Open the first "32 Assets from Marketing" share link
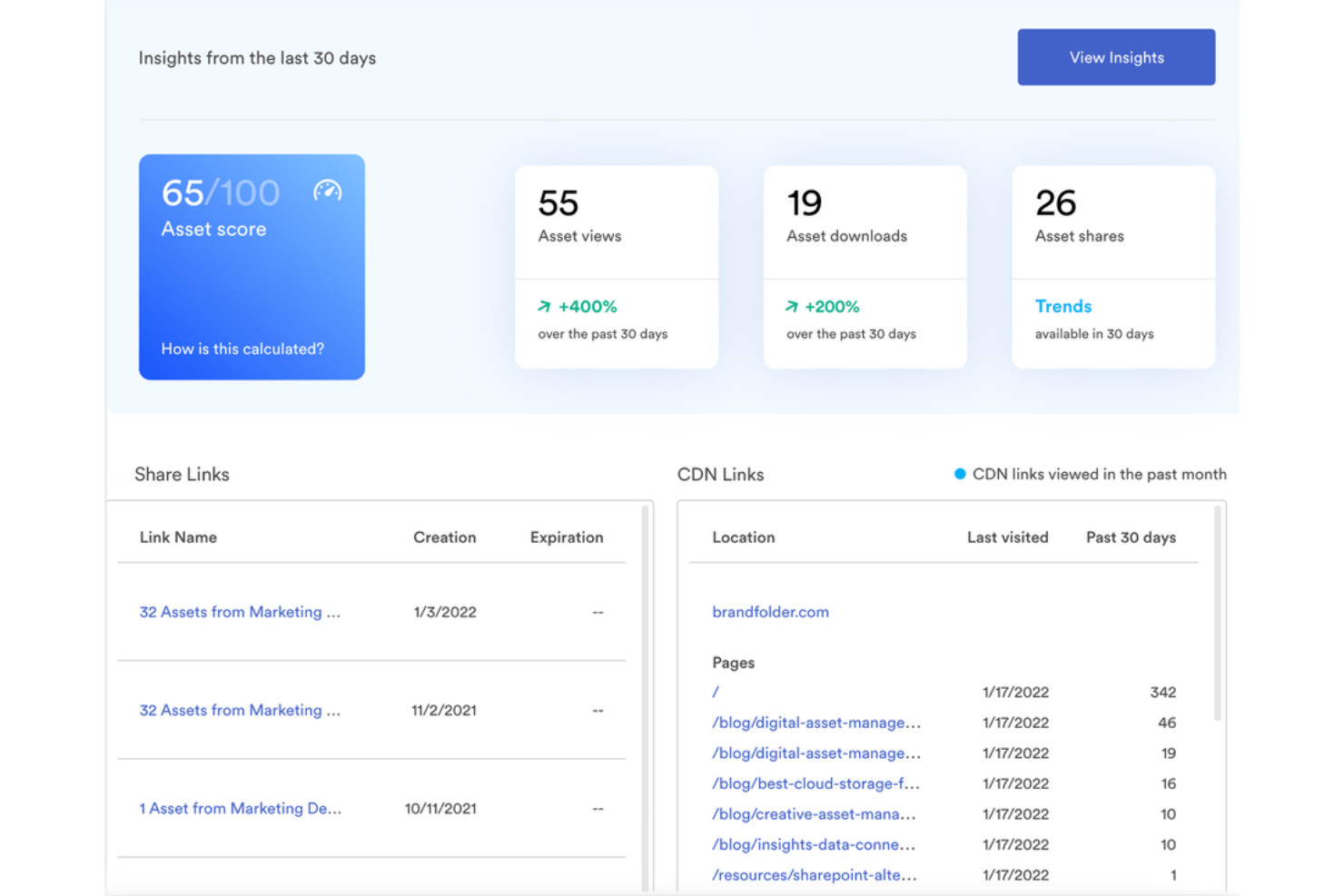 [240, 612]
